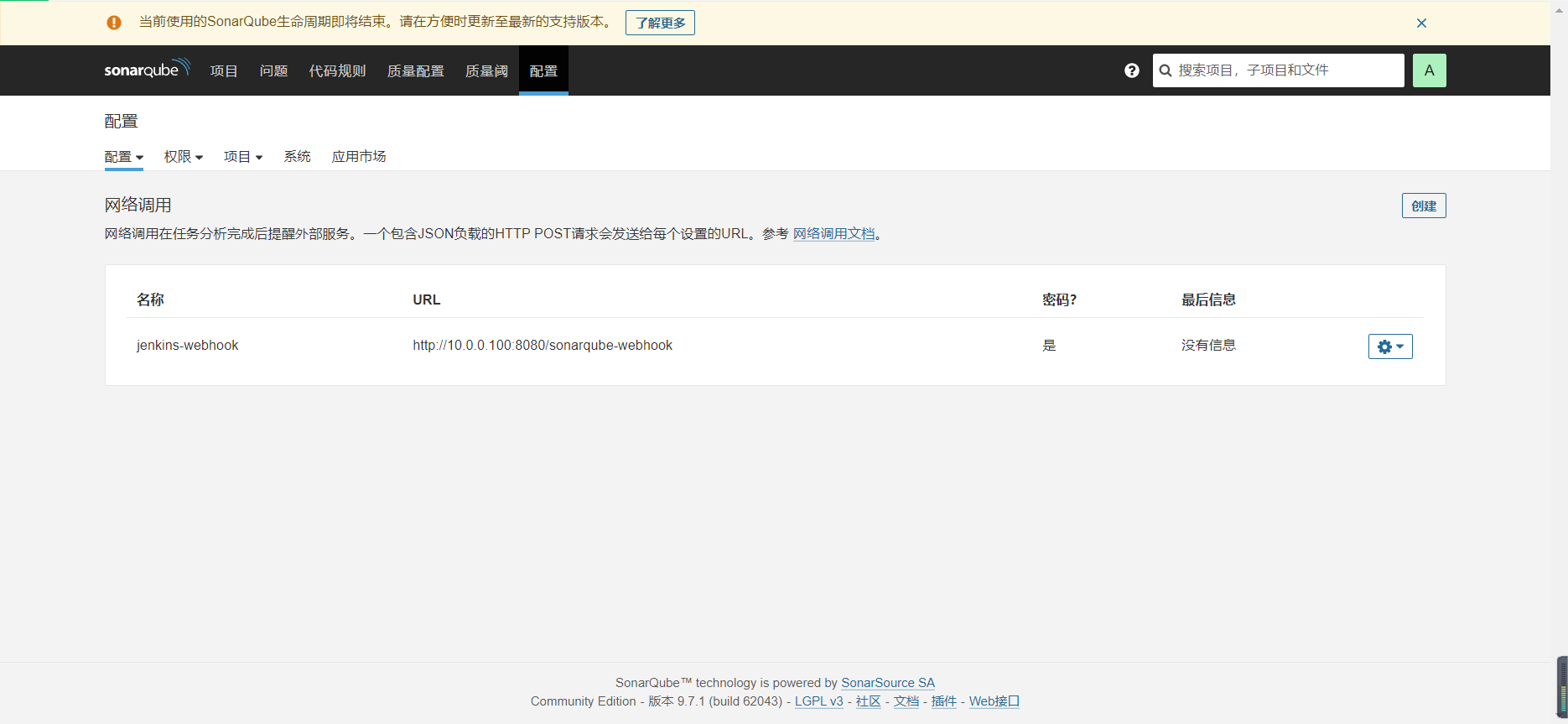The height and width of the screenshot is (724, 1568).
Task: Click the 创建 webhook button
Action: click(1424, 206)
